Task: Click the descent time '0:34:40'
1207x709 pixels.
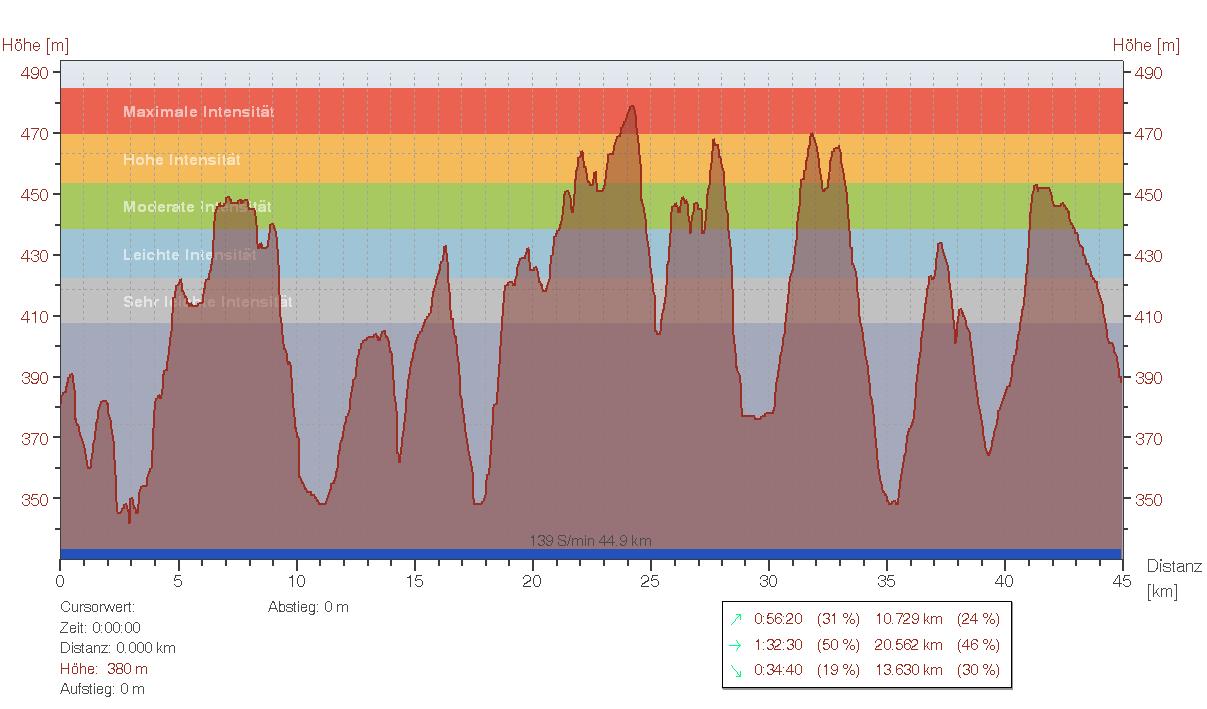Action: (x=778, y=671)
